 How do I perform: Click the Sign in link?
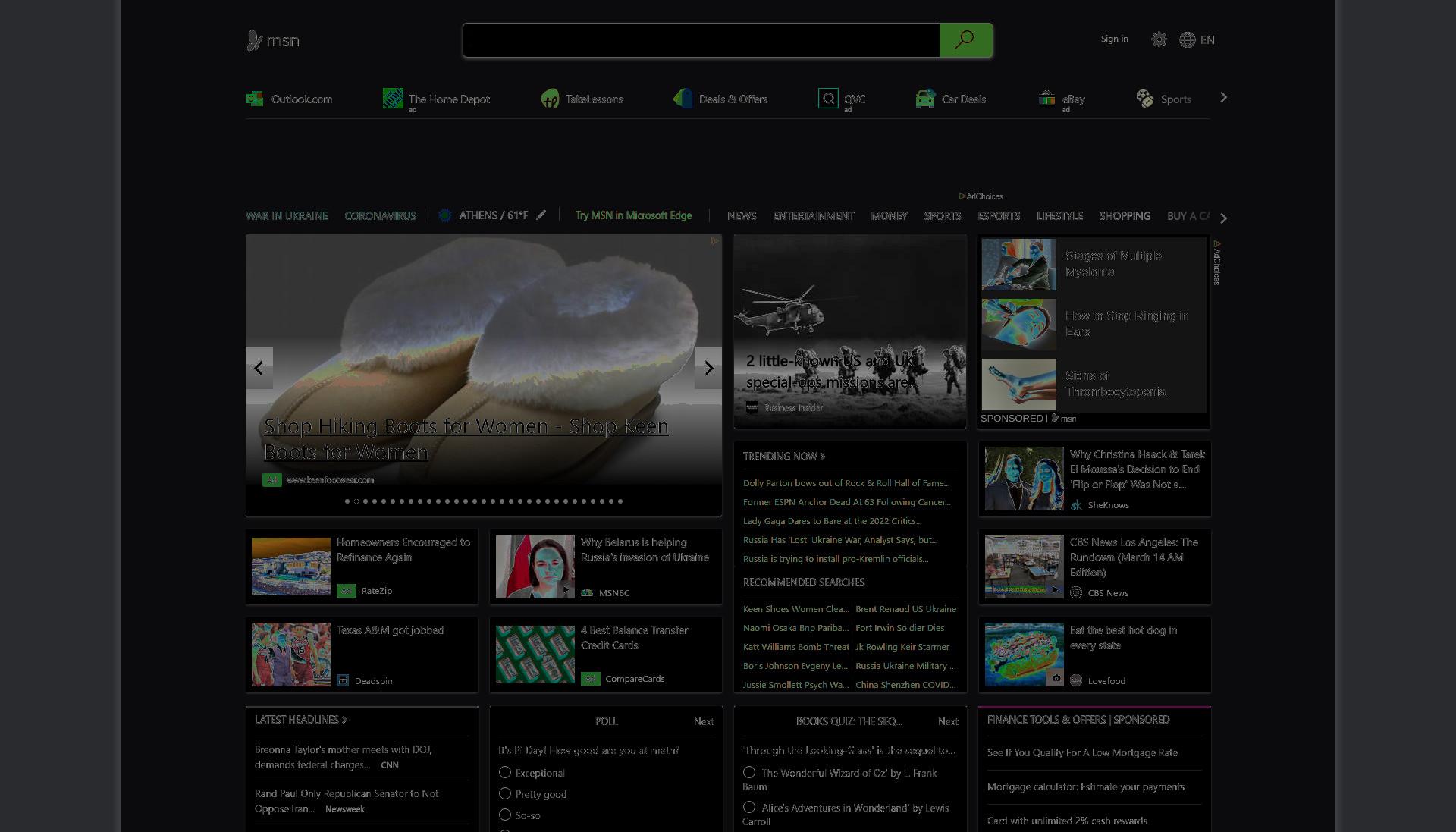1114,39
